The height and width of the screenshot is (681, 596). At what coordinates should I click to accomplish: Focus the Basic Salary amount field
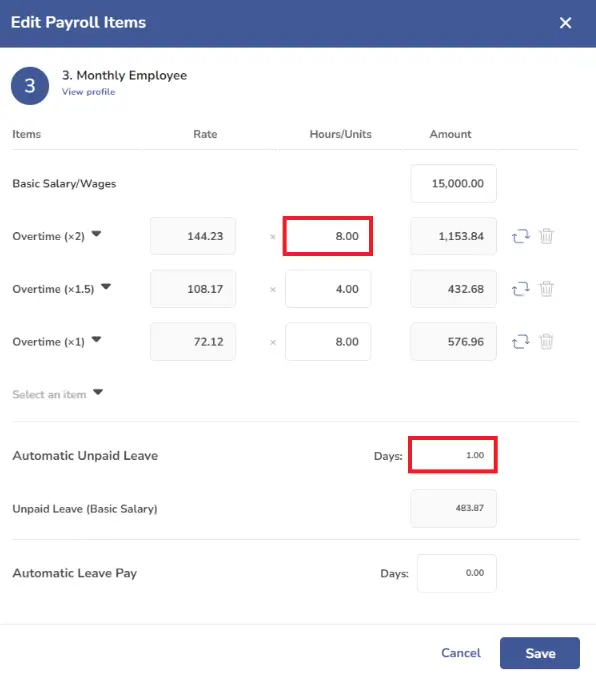[453, 183]
